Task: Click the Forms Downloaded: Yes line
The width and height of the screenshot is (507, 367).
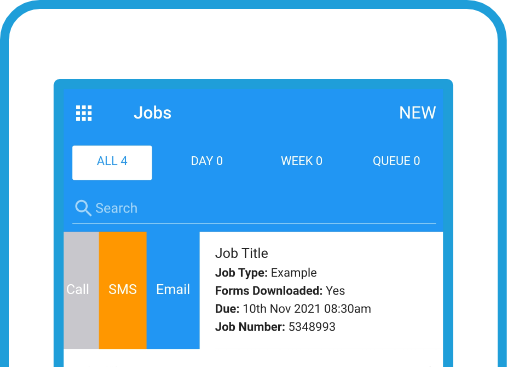Action: pos(280,291)
